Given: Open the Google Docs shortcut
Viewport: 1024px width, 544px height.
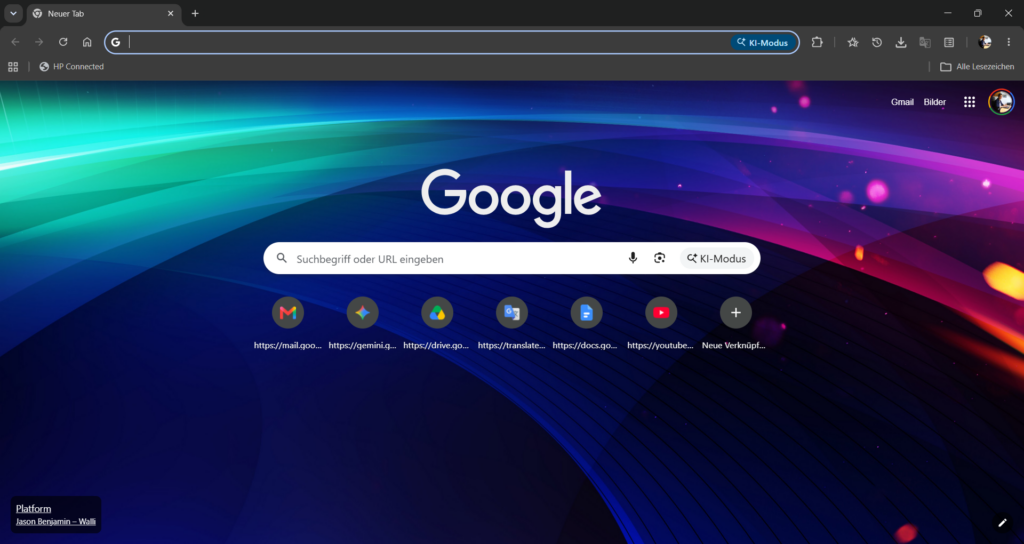Looking at the screenshot, I should coord(586,313).
